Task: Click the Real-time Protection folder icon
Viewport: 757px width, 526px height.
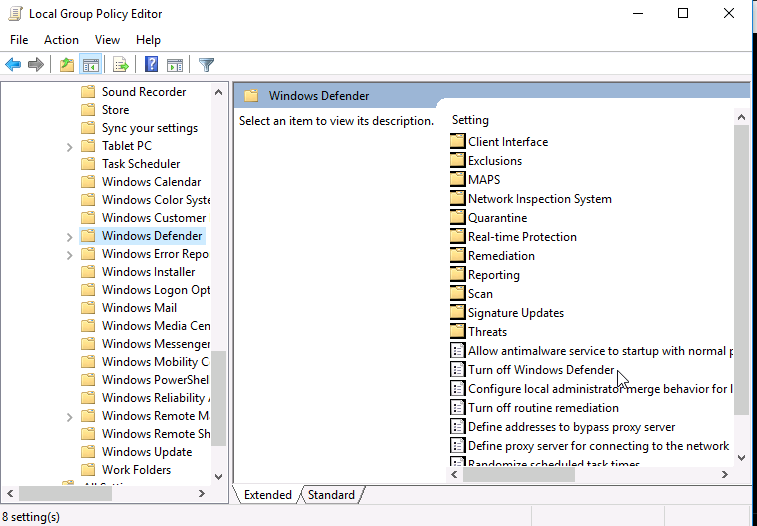Action: pos(457,236)
